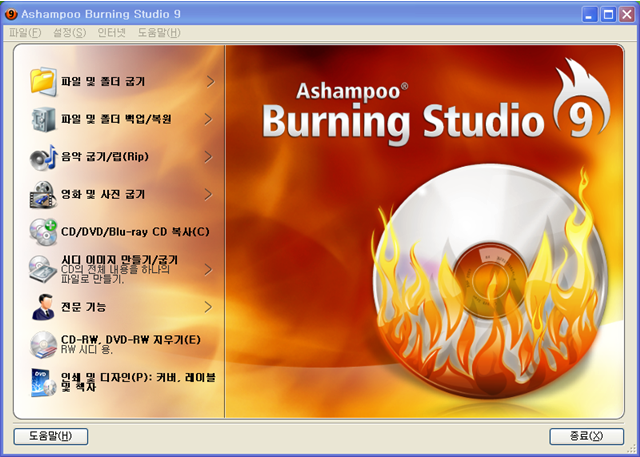Open the 인터넷 menu
The height and width of the screenshot is (457, 640).
coord(112,33)
